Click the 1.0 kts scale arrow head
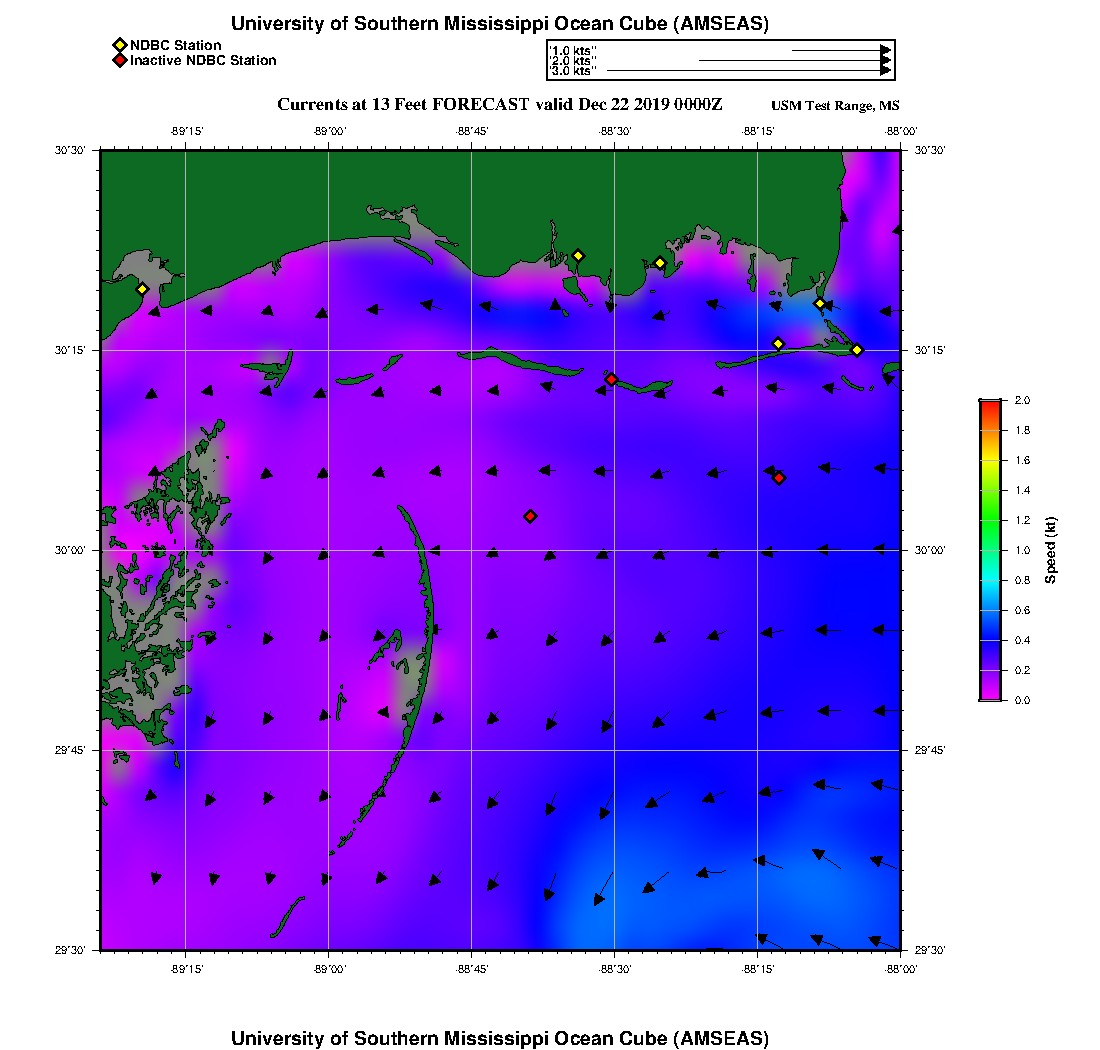Screen dimensions: 1100x1050 pos(885,49)
